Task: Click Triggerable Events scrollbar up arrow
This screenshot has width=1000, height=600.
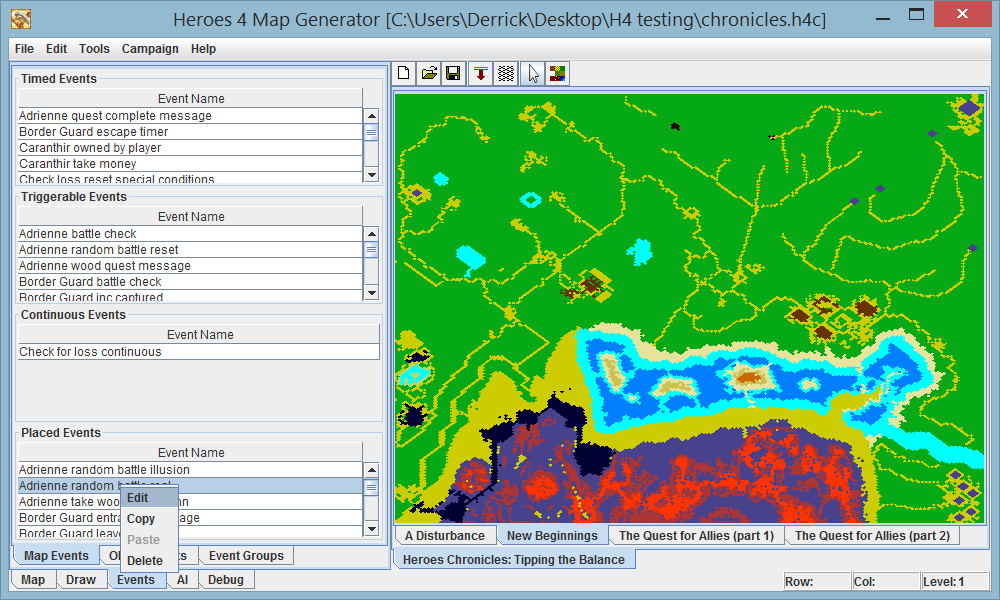Action: (371, 234)
